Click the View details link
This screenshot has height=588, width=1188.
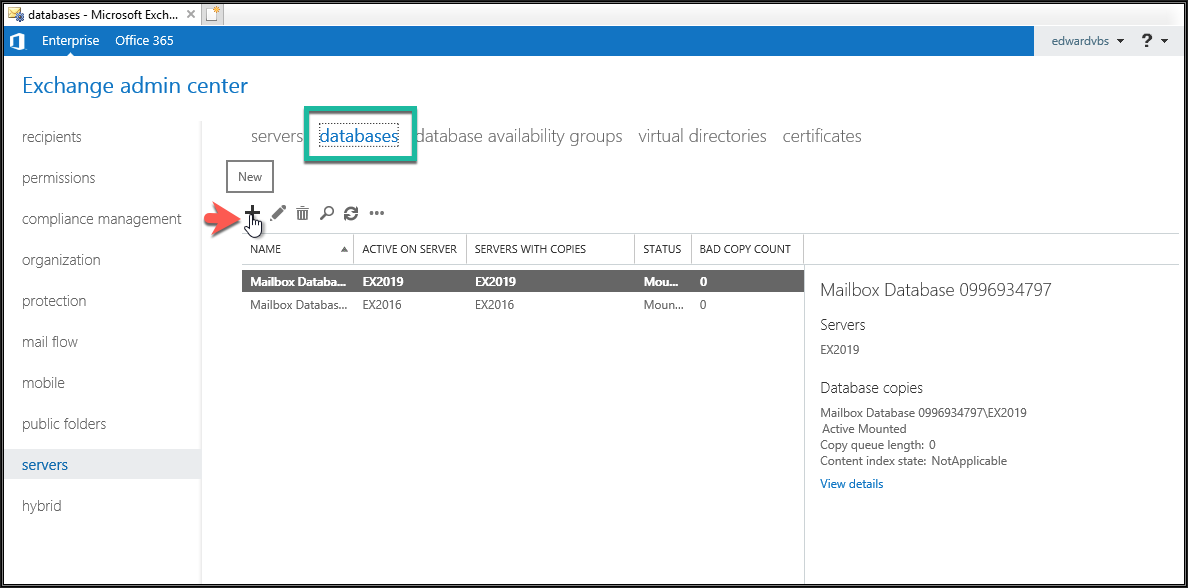(852, 483)
